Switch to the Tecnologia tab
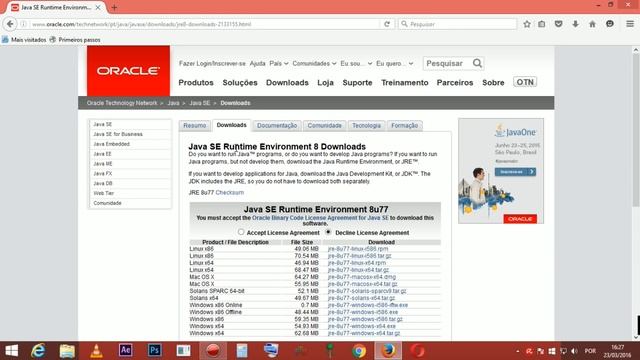Image resolution: width=640 pixels, height=360 pixels. coord(366,125)
